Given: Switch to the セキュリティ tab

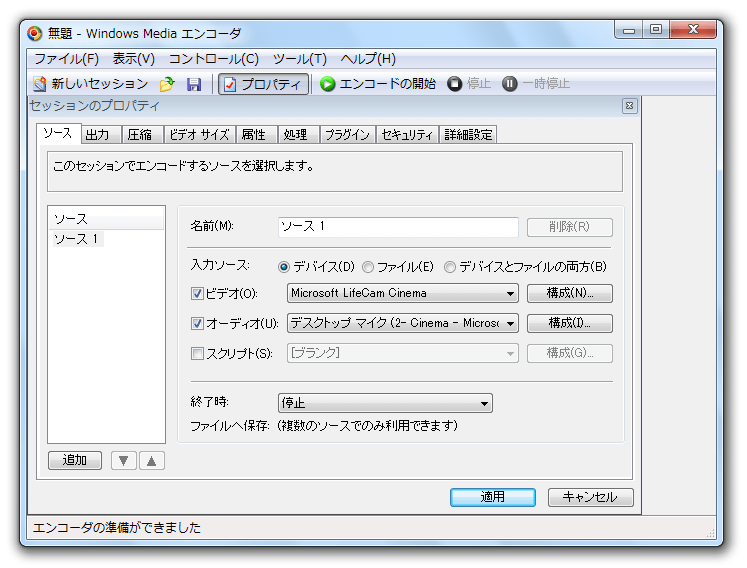Looking at the screenshot, I should click(x=407, y=135).
